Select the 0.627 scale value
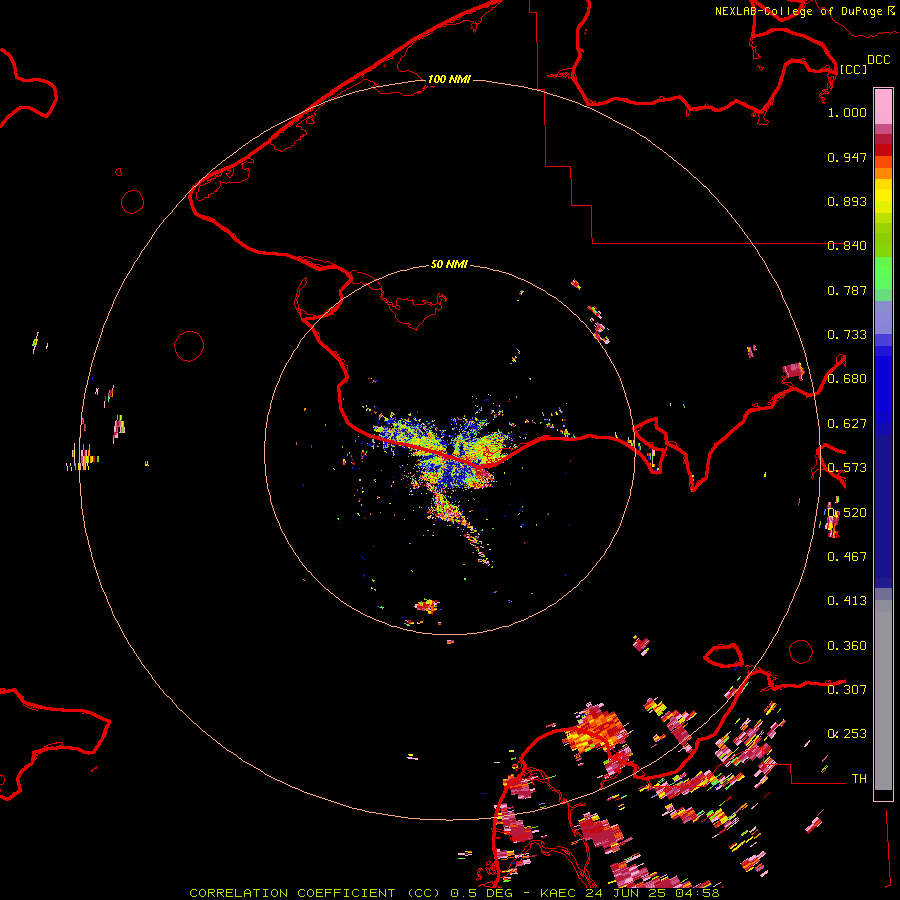 (x=847, y=424)
